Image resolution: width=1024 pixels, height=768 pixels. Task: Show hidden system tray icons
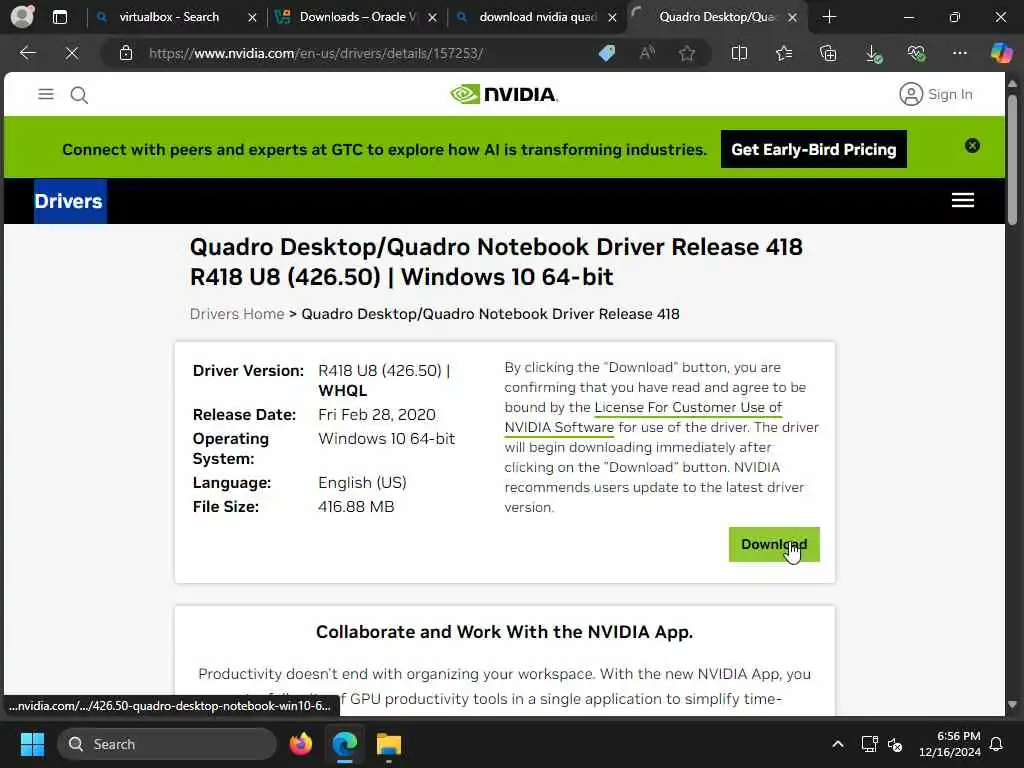838,744
